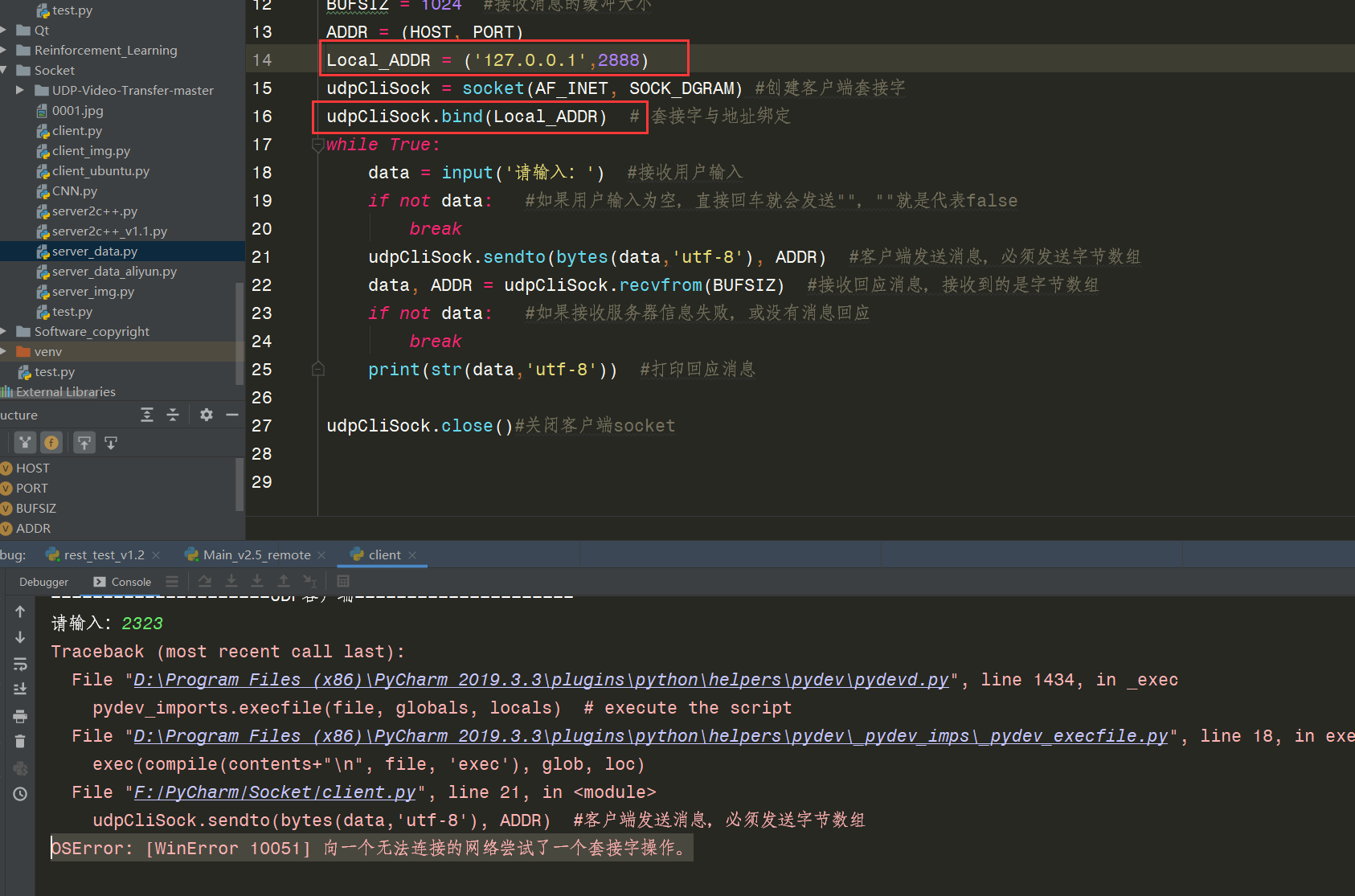Image resolution: width=1355 pixels, height=896 pixels.
Task: Open the Structure panel settings gear
Action: (x=206, y=415)
